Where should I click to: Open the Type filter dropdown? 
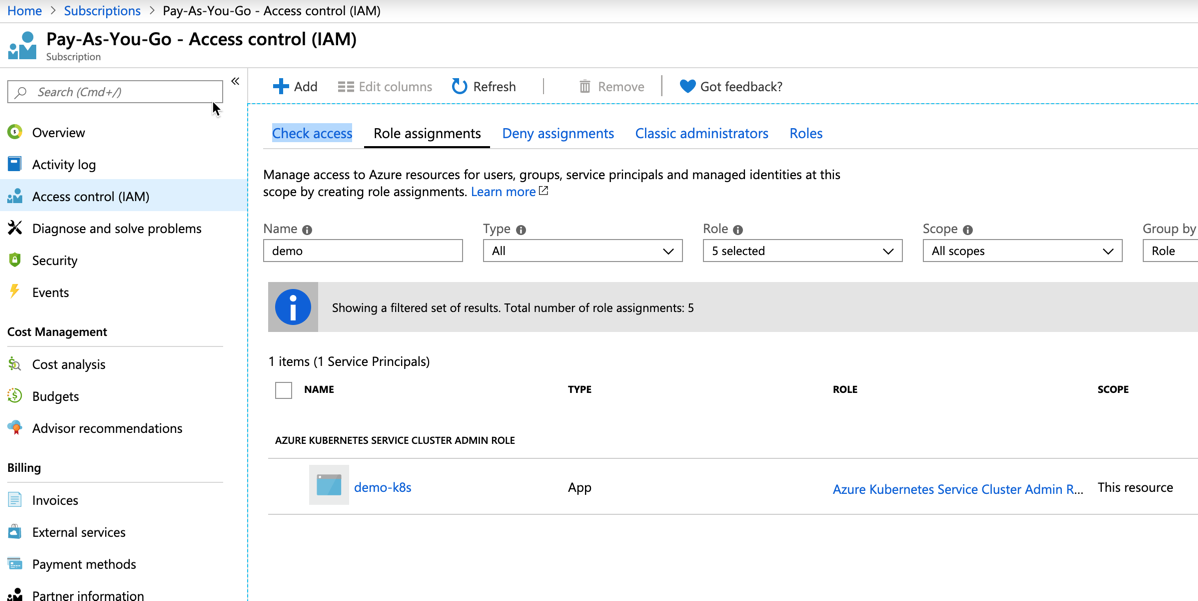click(582, 251)
